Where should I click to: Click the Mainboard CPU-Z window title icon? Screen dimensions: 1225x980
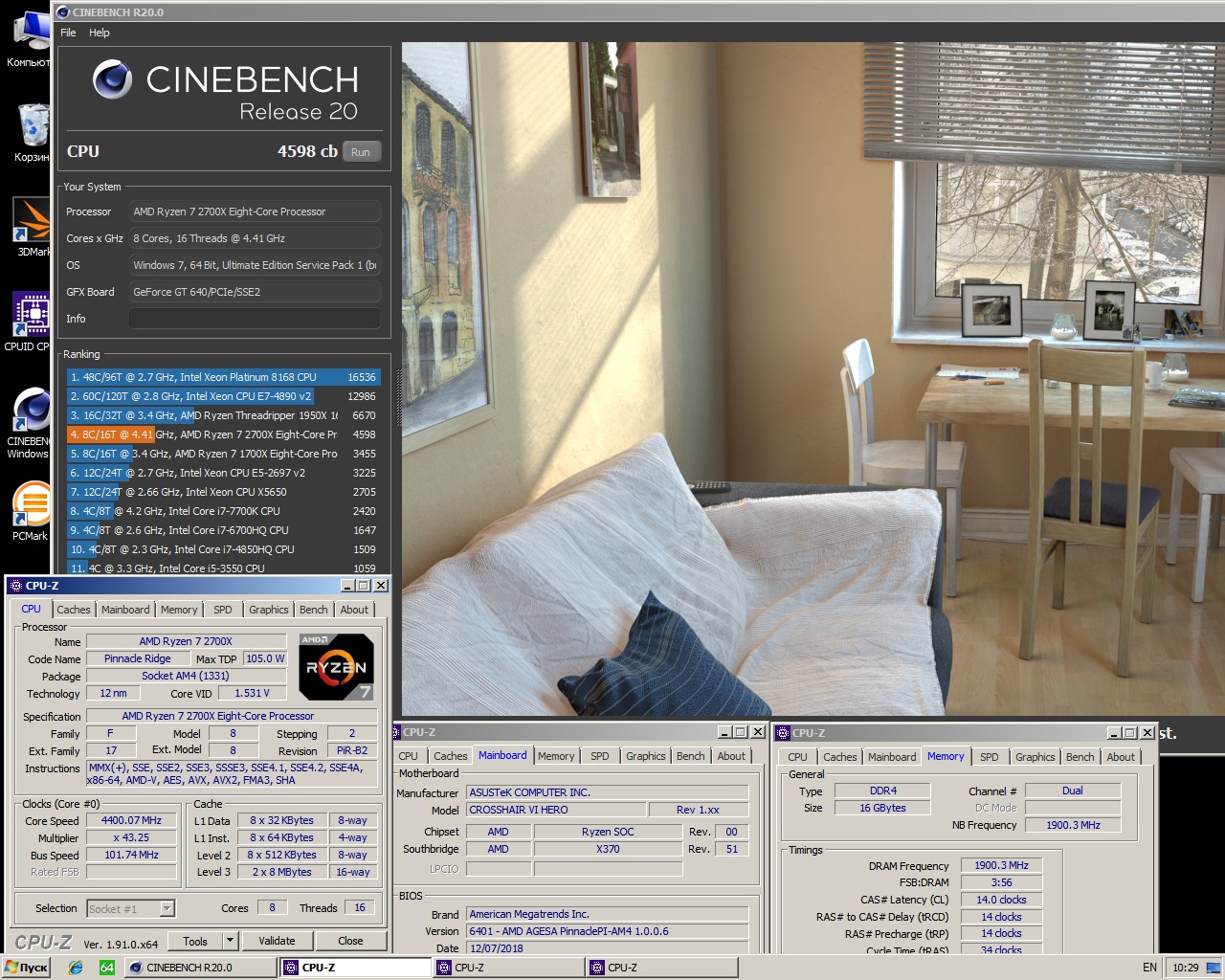click(397, 732)
